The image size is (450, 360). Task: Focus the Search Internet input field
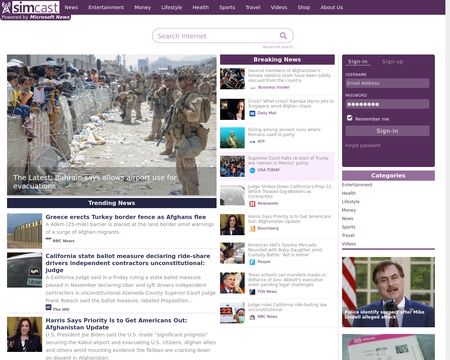point(217,36)
